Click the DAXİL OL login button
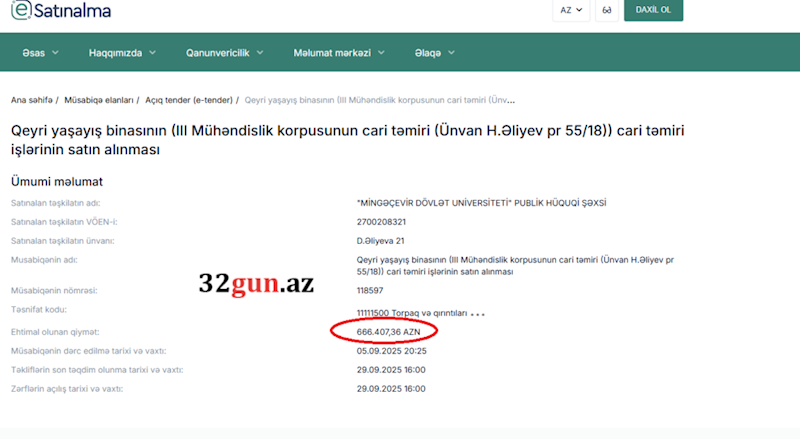This screenshot has height=439, width=800. click(653, 10)
